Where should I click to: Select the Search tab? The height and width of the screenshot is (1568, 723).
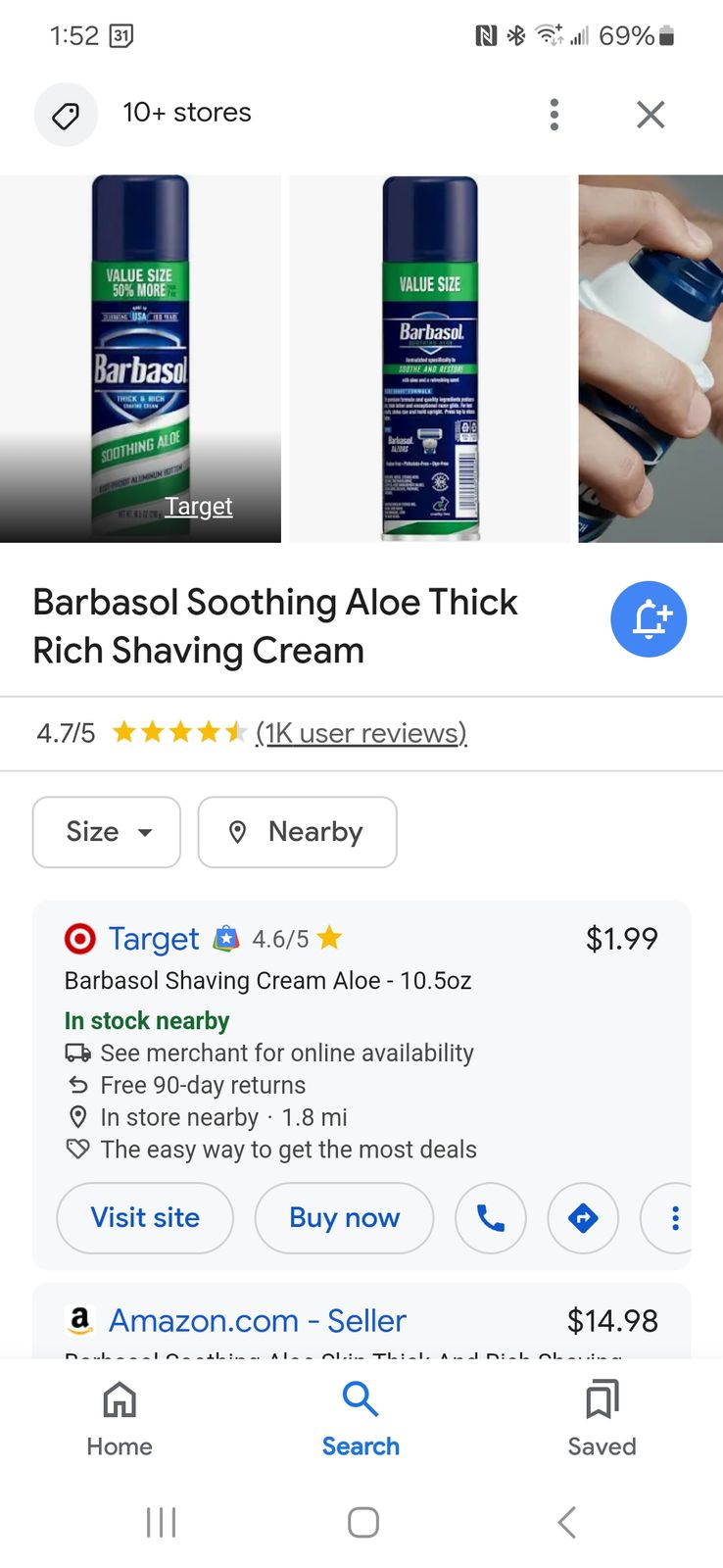point(361,1418)
